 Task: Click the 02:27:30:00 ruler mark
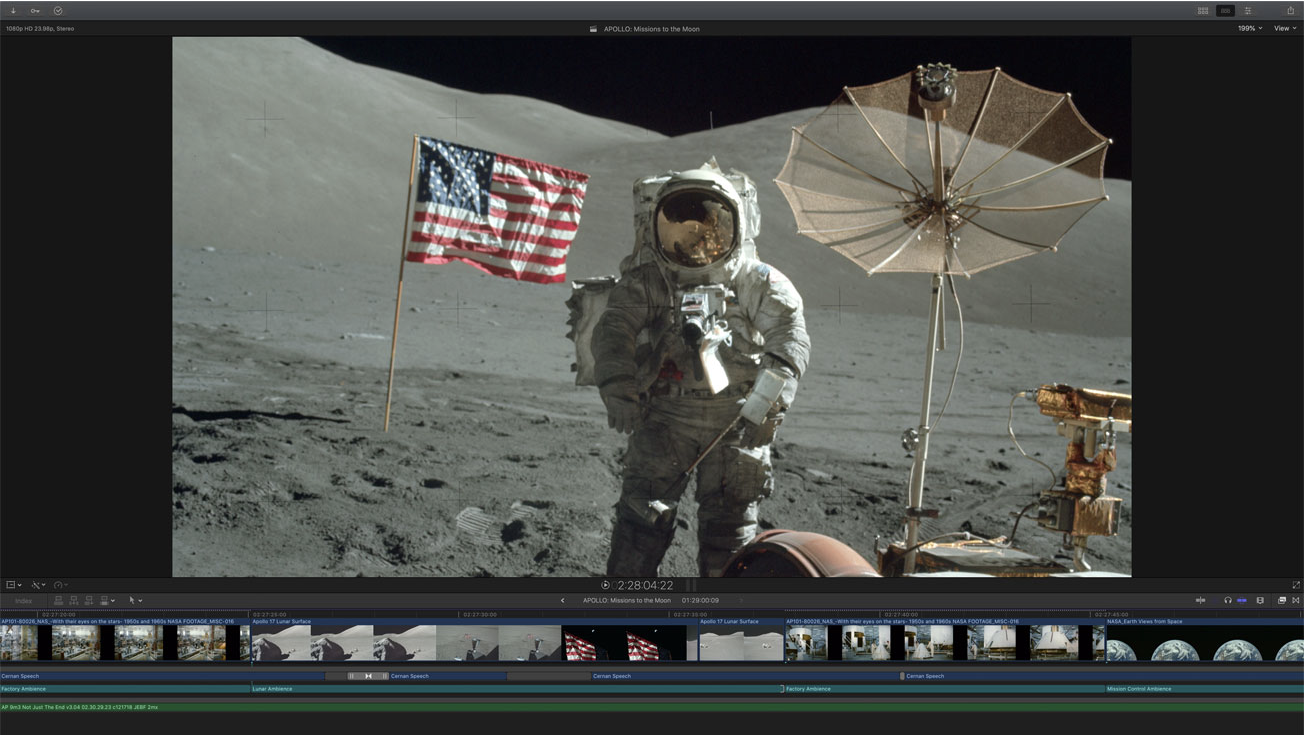point(480,614)
